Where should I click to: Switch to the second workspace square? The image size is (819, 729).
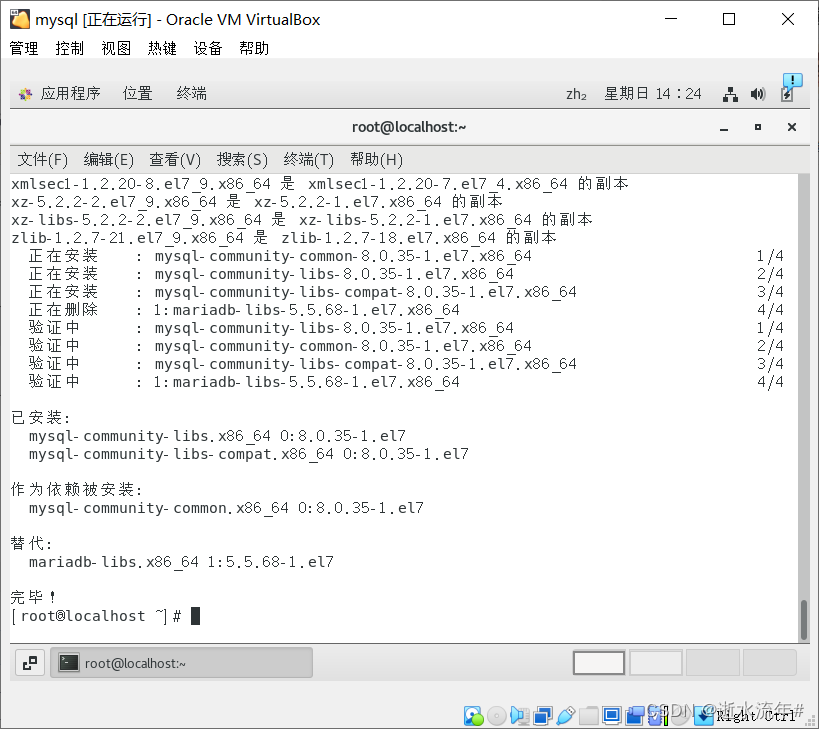(655, 662)
